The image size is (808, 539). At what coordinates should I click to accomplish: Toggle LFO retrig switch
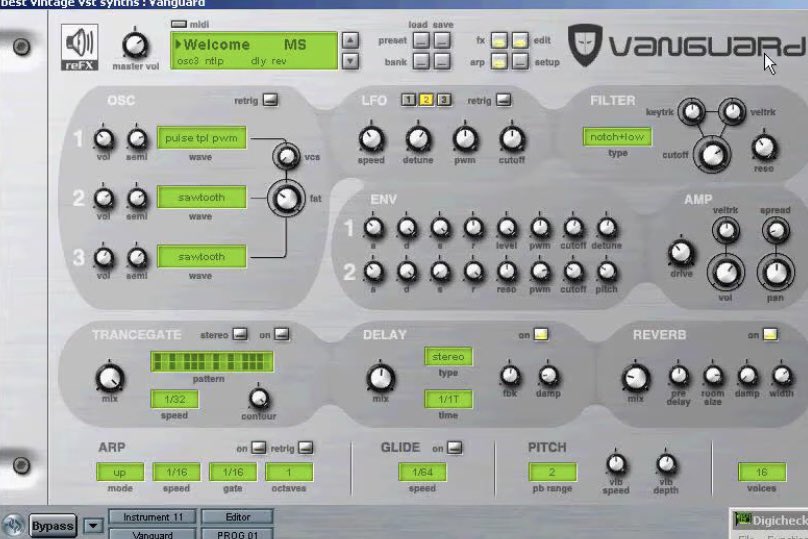[503, 99]
